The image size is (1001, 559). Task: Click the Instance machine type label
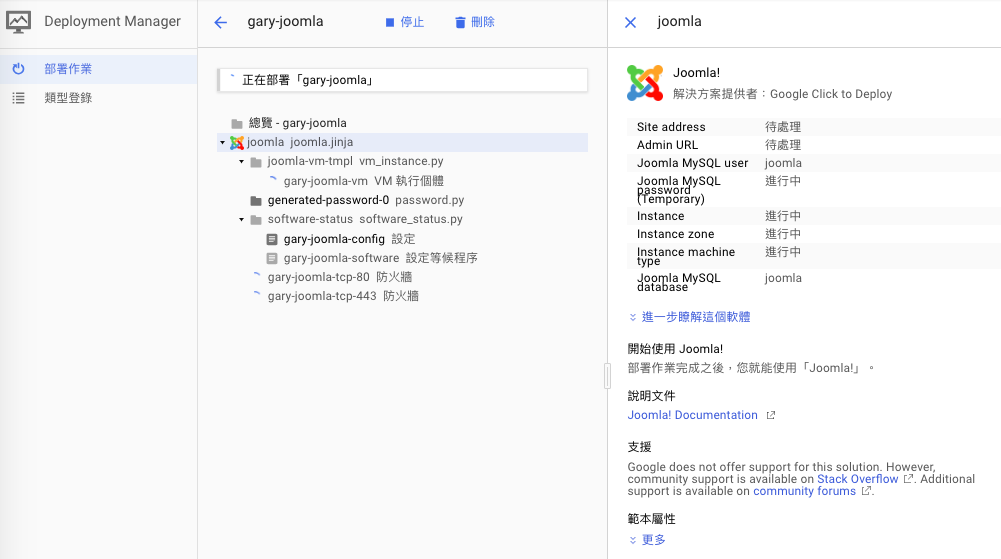pyautogui.click(x=686, y=256)
